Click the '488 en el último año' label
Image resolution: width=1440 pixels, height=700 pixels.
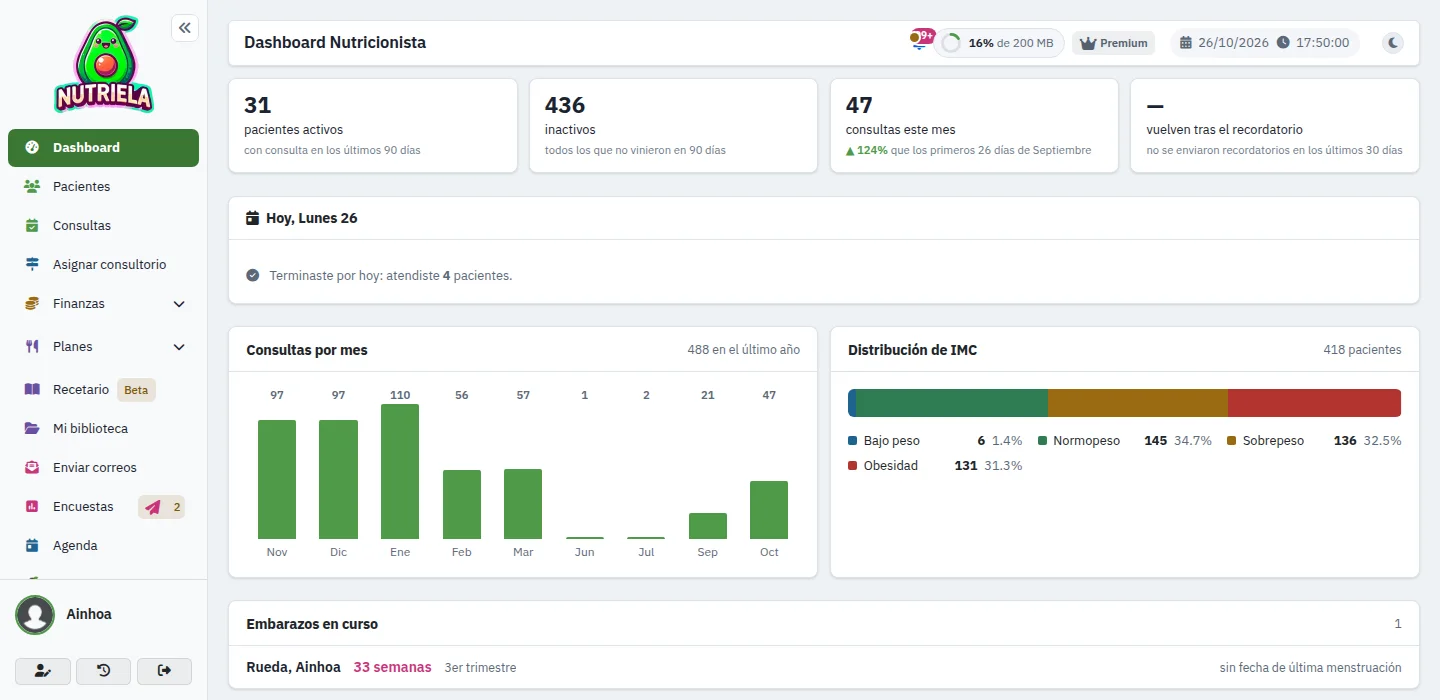(744, 350)
